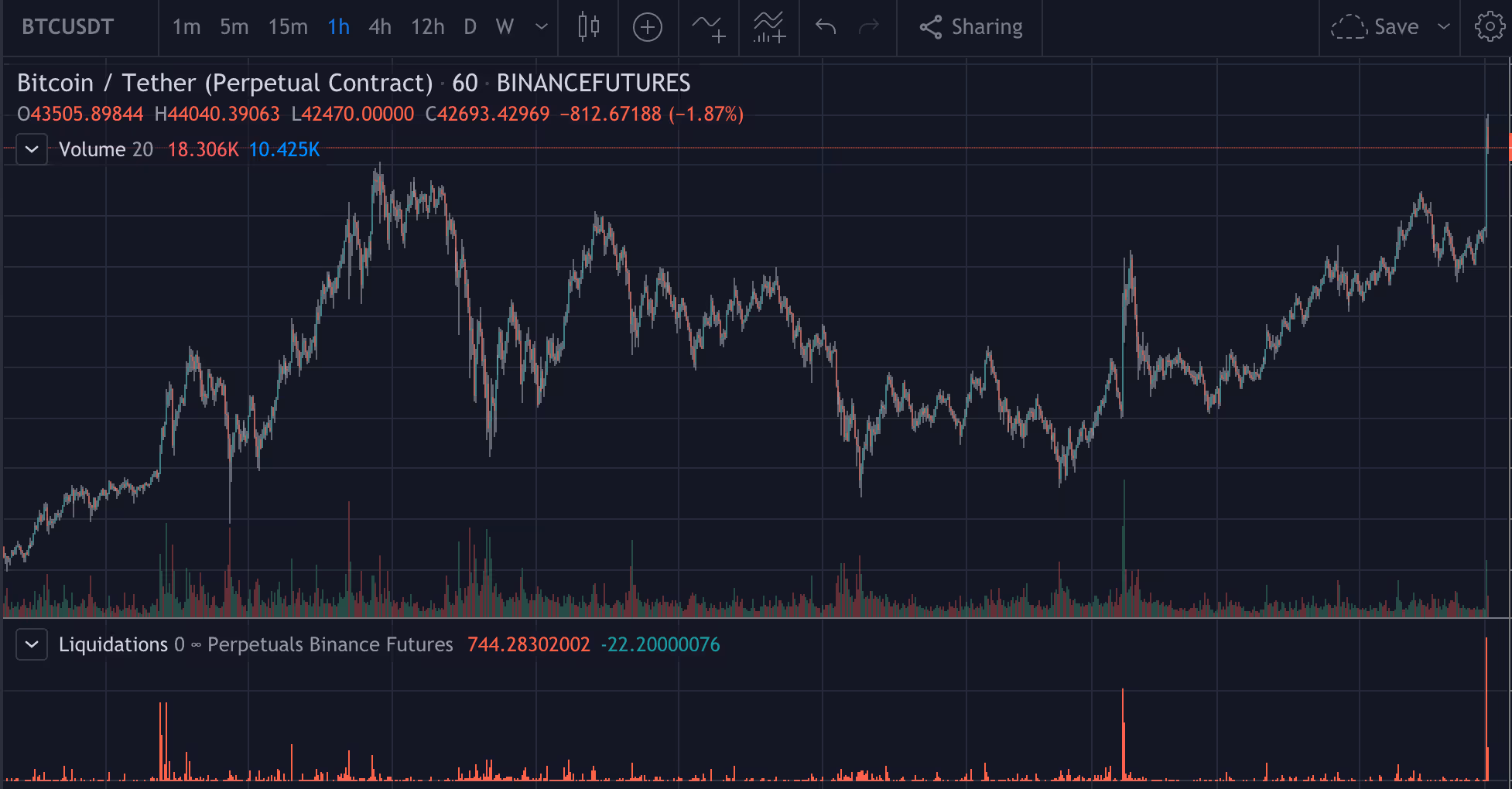Click the cloud Save icon
The height and width of the screenshot is (789, 1512).
point(1349,27)
